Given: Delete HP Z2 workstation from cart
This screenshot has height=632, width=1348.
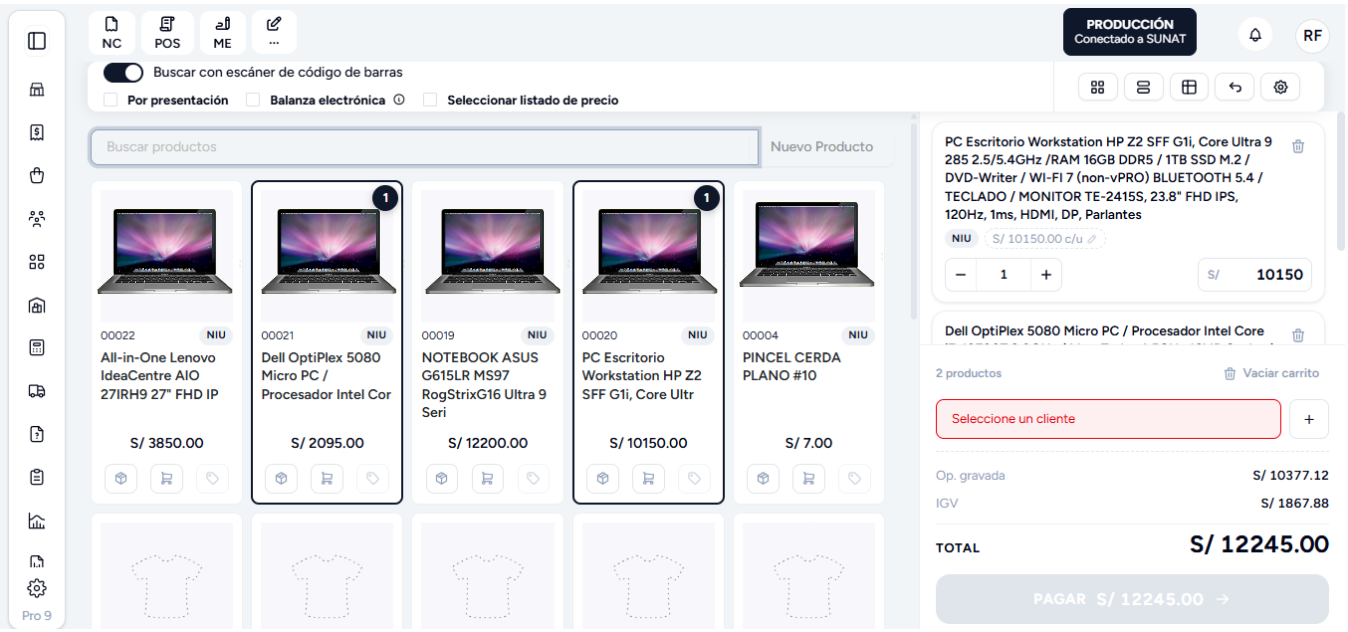Looking at the screenshot, I should [x=1298, y=146].
